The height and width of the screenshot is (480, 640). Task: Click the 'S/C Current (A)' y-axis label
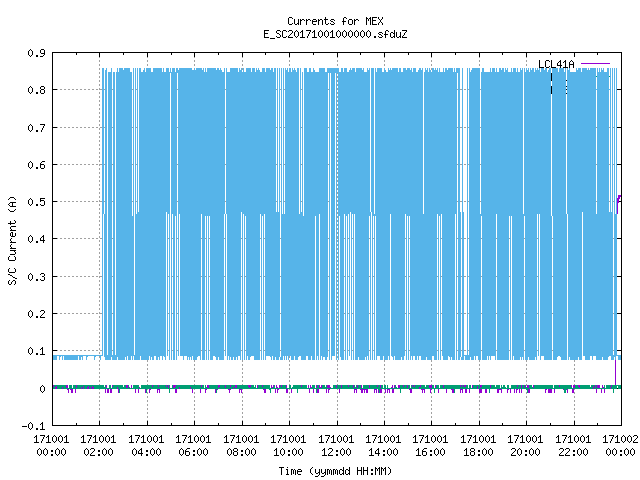click(12, 240)
